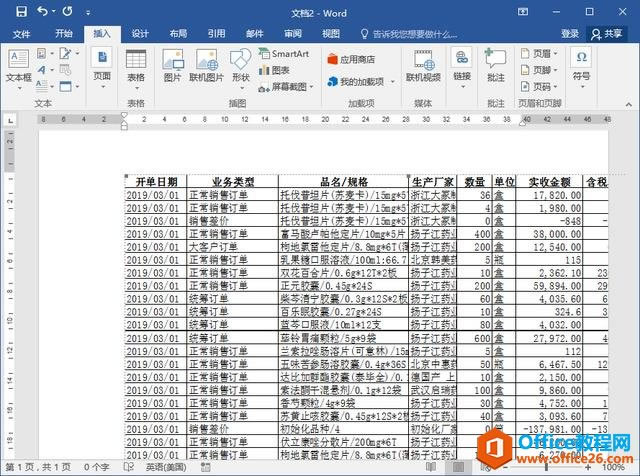Add a comment with 批注 icon
640x476 pixels.
pos(496,65)
